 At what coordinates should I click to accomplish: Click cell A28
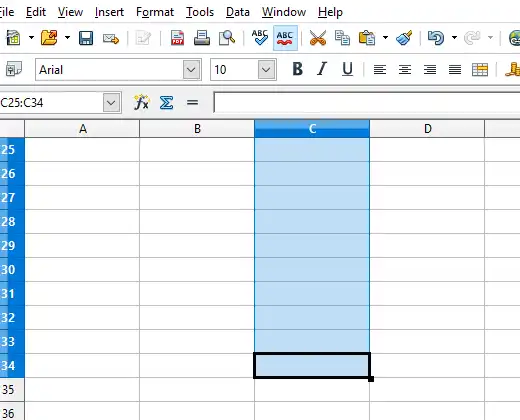coord(82,222)
